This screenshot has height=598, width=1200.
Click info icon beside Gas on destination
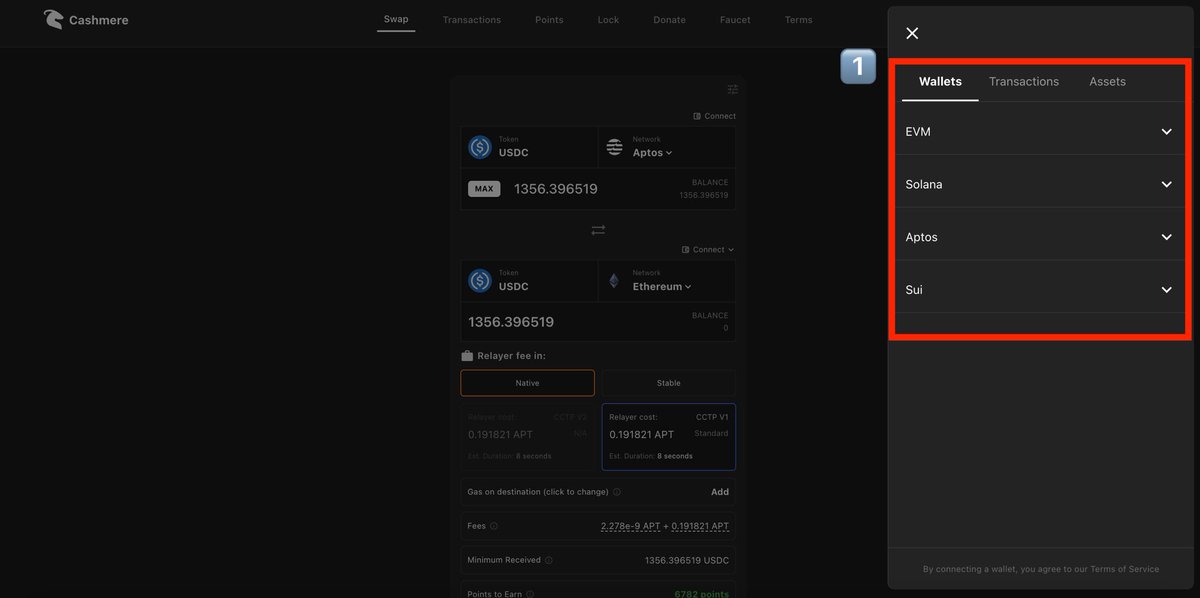pyautogui.click(x=616, y=492)
